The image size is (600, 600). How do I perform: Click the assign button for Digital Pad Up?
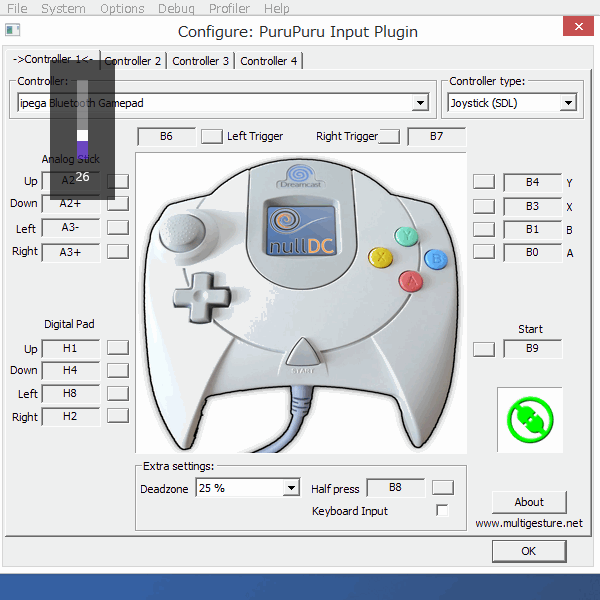[x=118, y=348]
